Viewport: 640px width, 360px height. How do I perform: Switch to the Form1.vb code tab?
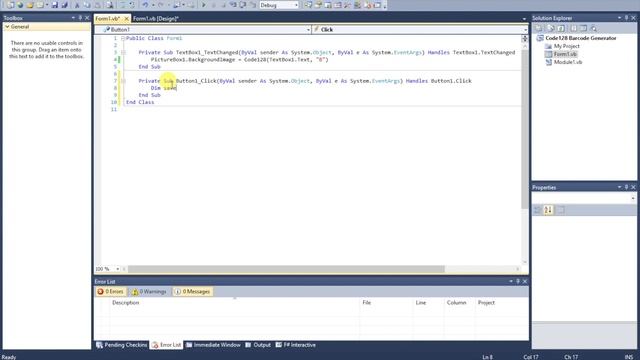coord(108,18)
